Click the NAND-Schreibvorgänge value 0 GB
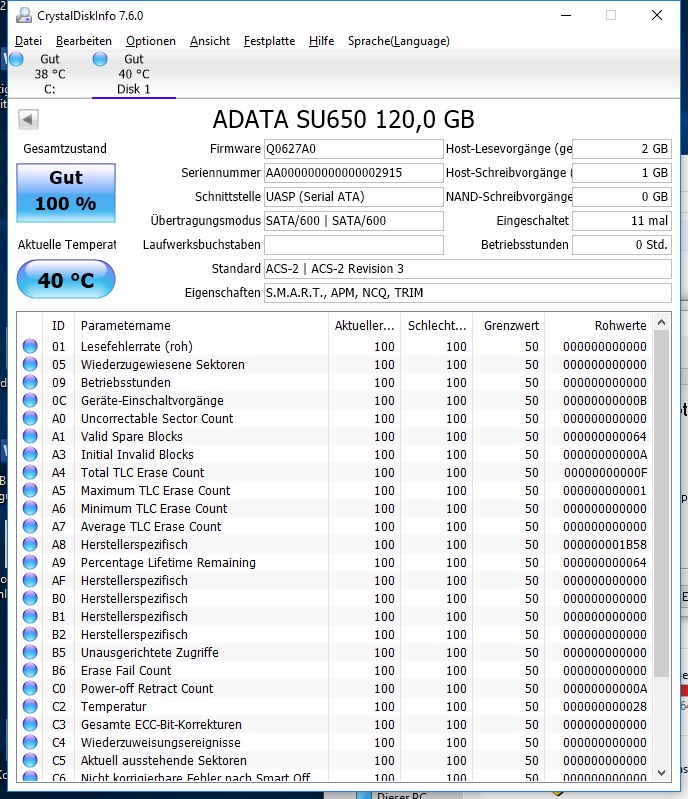The image size is (688, 799). 622,197
